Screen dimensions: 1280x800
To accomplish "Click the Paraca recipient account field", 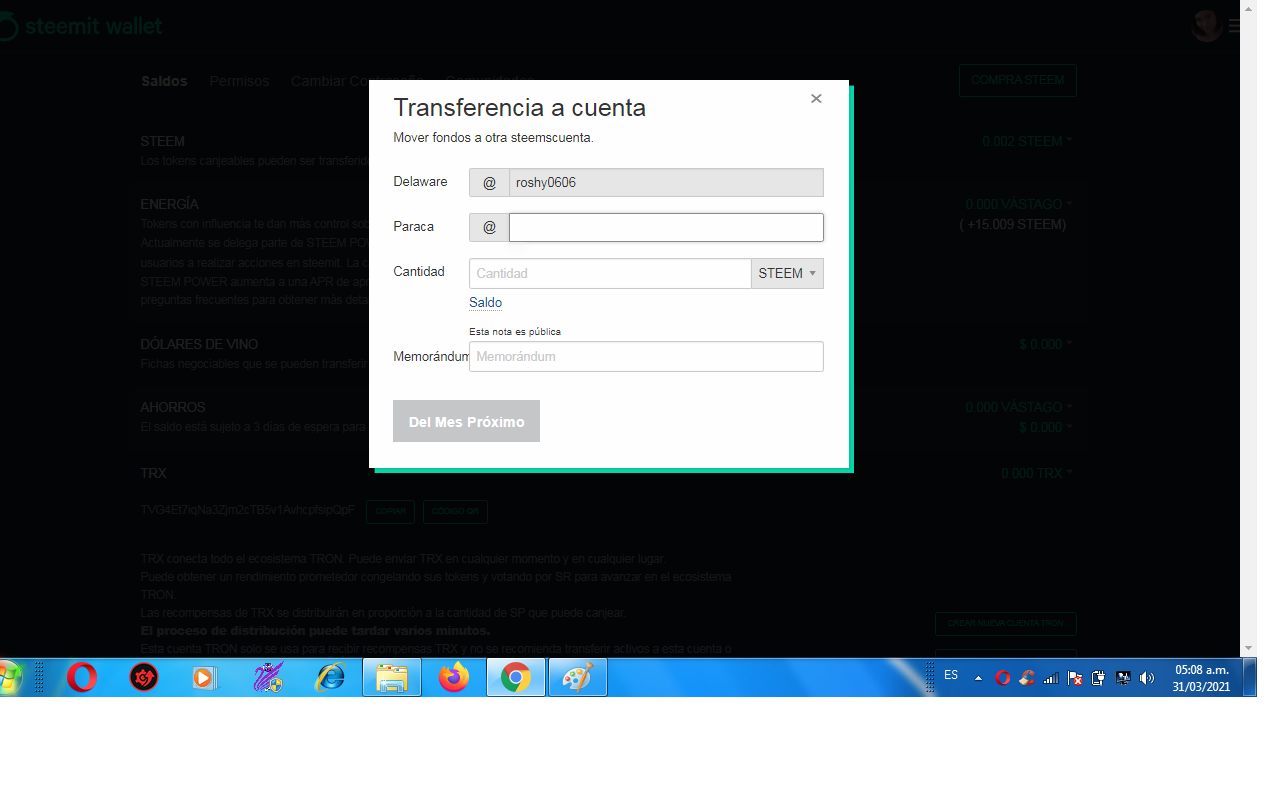I will point(666,228).
